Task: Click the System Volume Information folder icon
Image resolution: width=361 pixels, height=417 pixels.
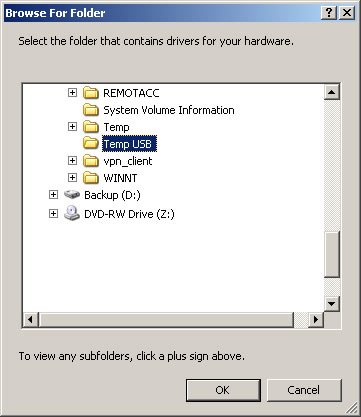Action: click(91, 110)
